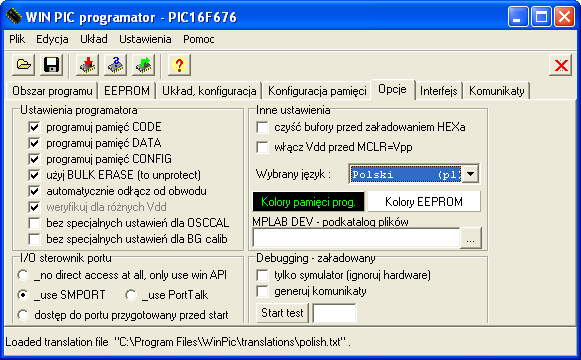Open the Układ menu
The height and width of the screenshot is (360, 581).
pos(94,39)
